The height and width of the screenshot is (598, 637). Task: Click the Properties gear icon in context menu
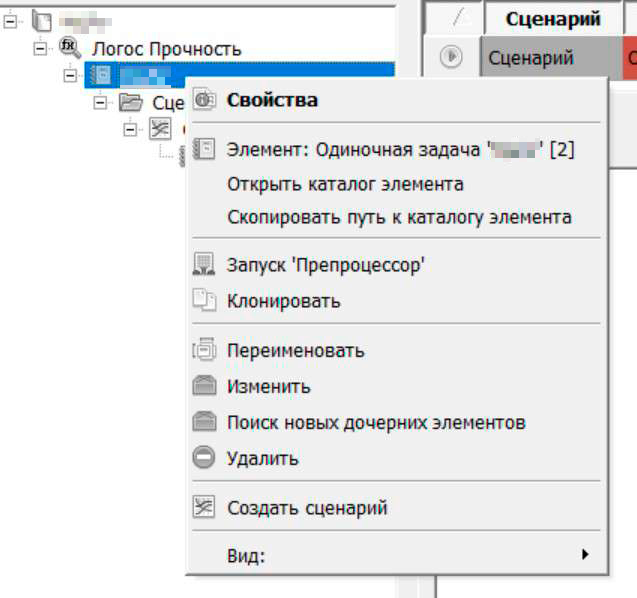click(x=204, y=100)
